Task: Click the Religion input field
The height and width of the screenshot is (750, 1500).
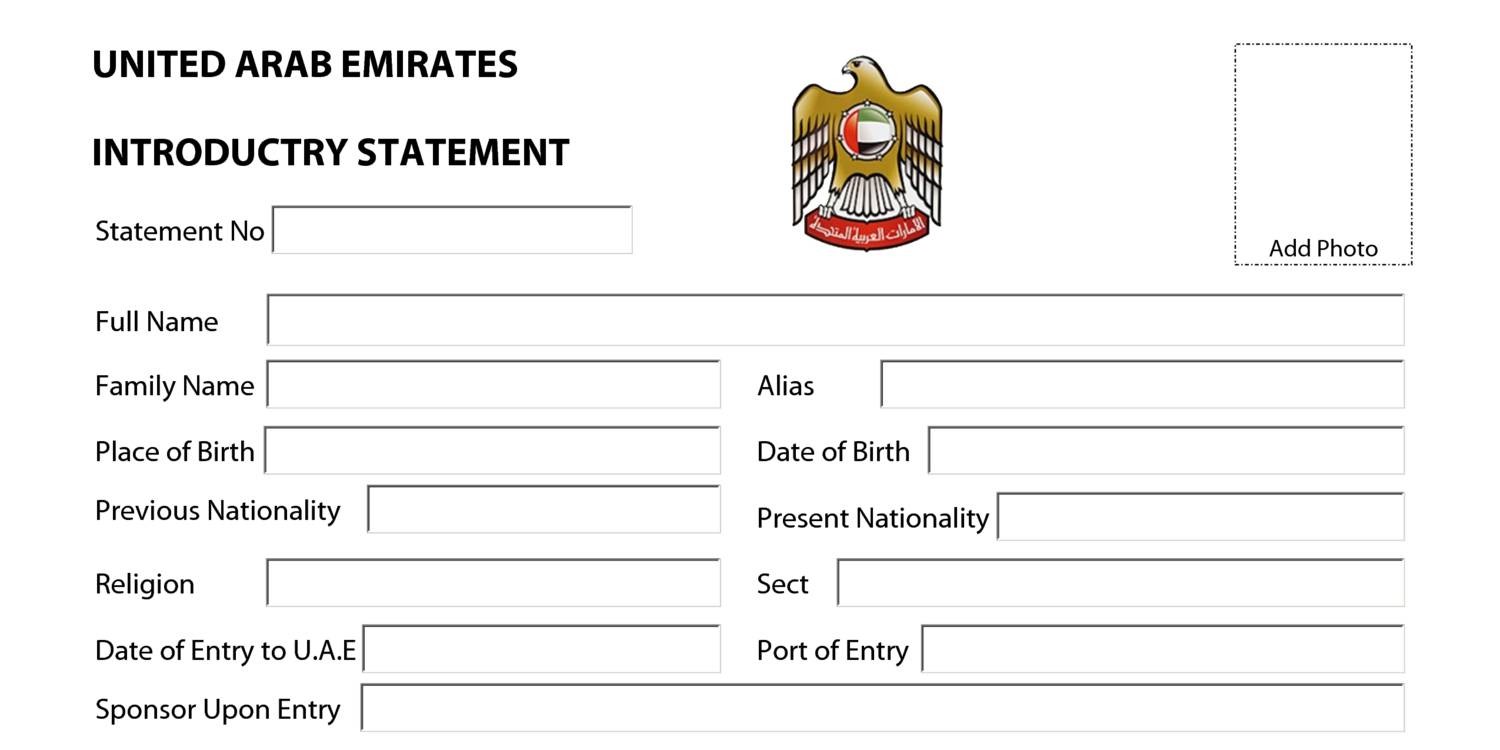Action: click(493, 583)
